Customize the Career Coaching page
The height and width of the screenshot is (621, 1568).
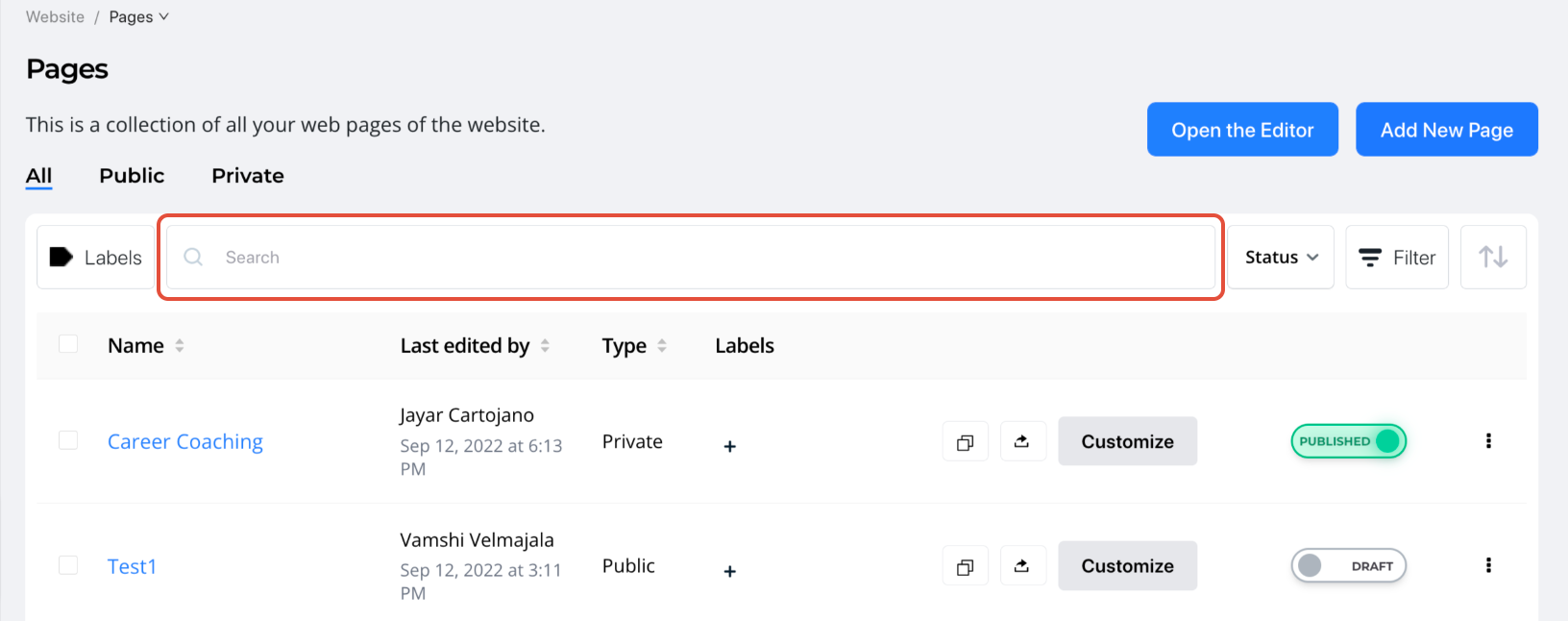(x=1128, y=441)
